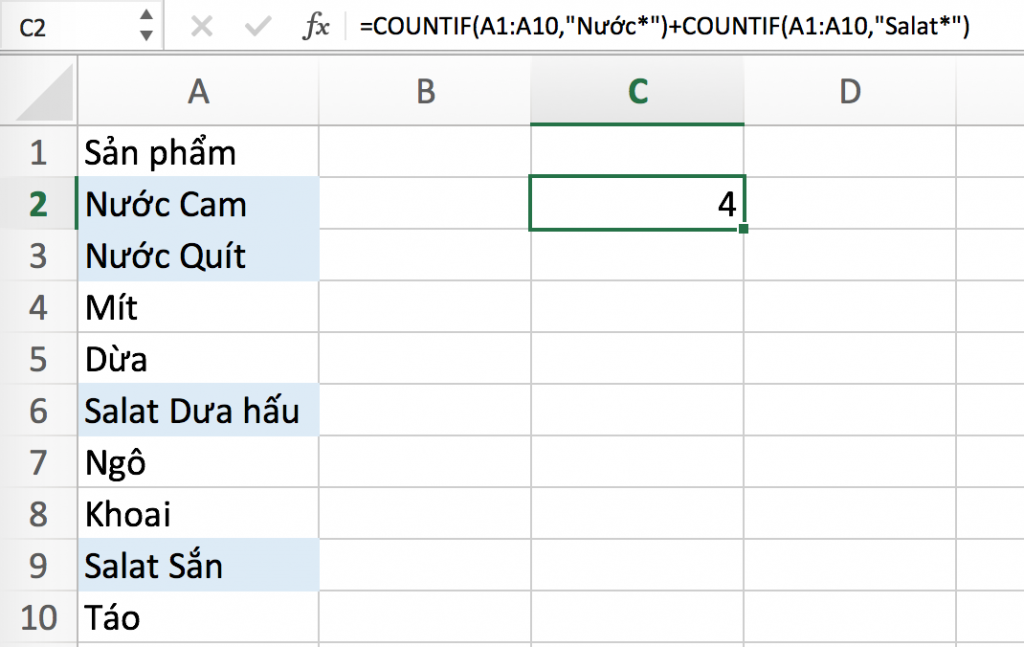Select column header D
1024x647 pixels.
click(x=849, y=90)
